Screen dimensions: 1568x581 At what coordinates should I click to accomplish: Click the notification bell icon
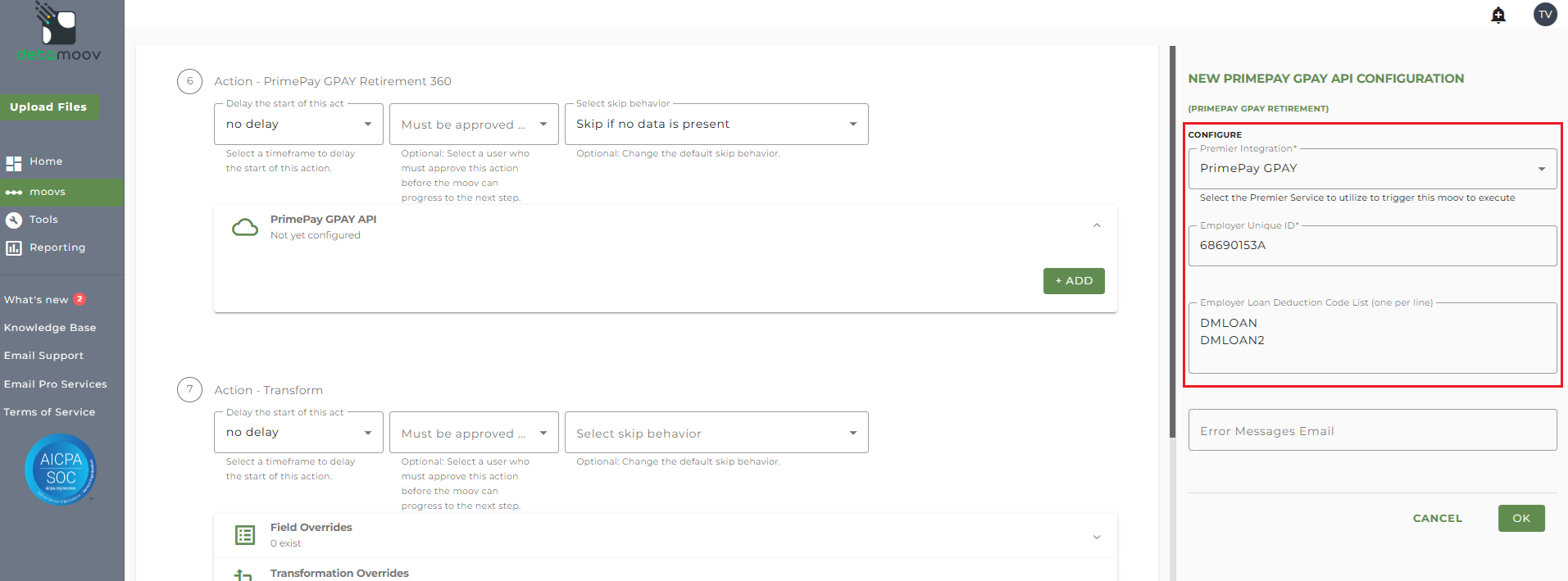pos(1498,15)
